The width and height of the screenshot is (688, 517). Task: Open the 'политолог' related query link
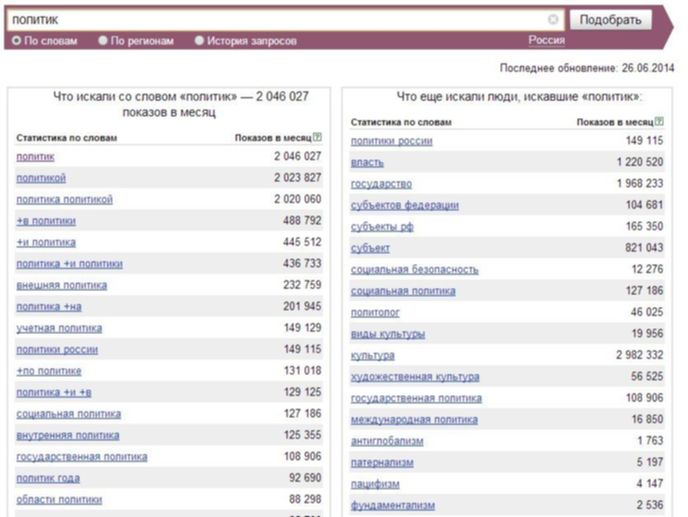tap(375, 312)
